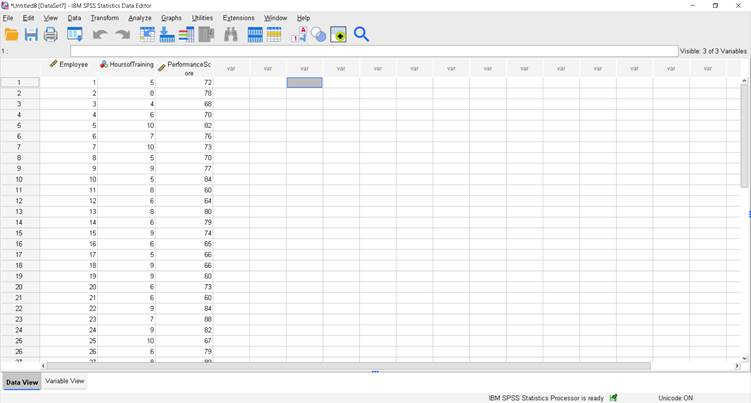Click the Print icon in the toolbar
751x403 pixels.
pyautogui.click(x=50, y=35)
